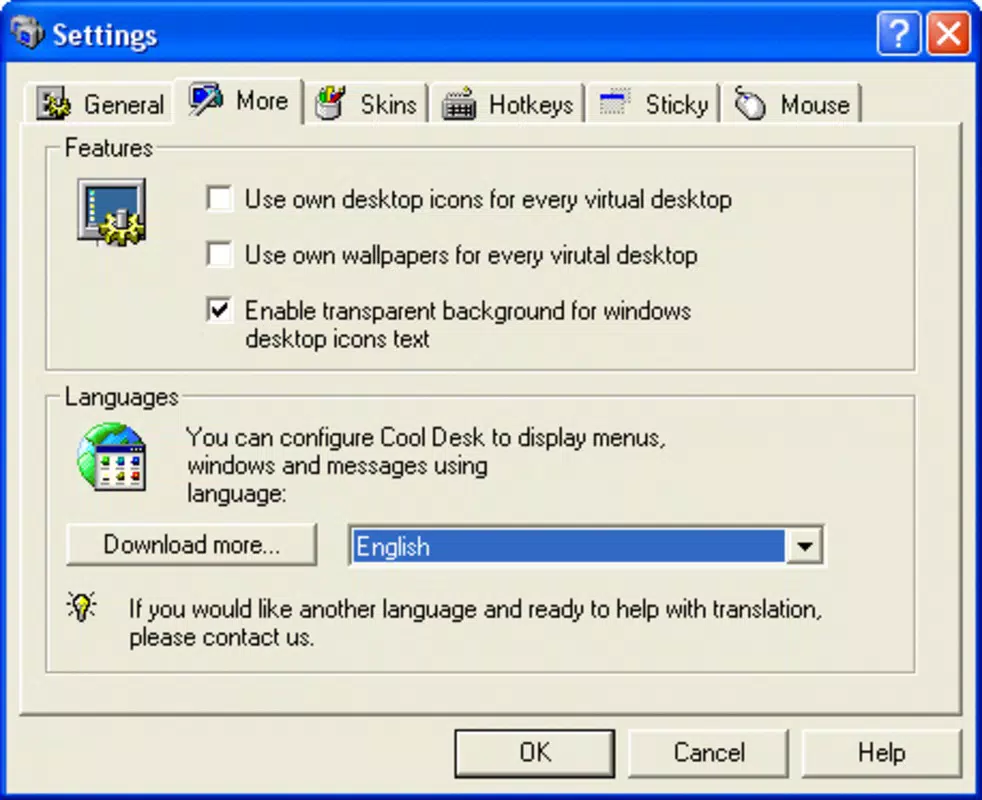Click the Settings title bar app icon
This screenshot has height=800, width=982.
tap(27, 31)
